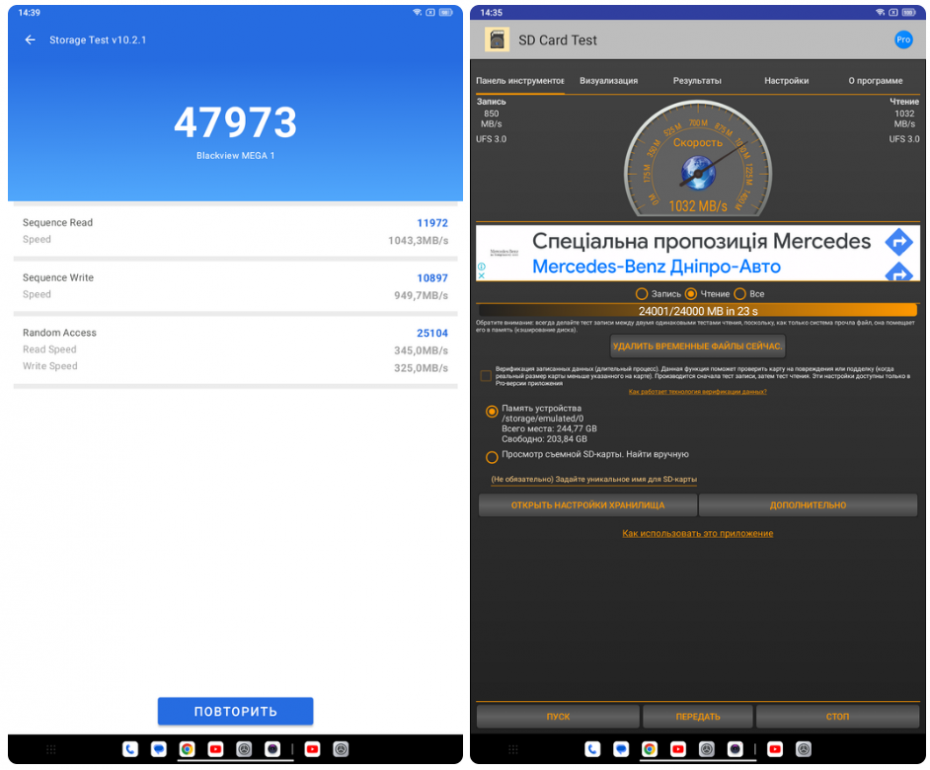
Task: Close the Mercedes ad with X icon
Action: tap(481, 276)
